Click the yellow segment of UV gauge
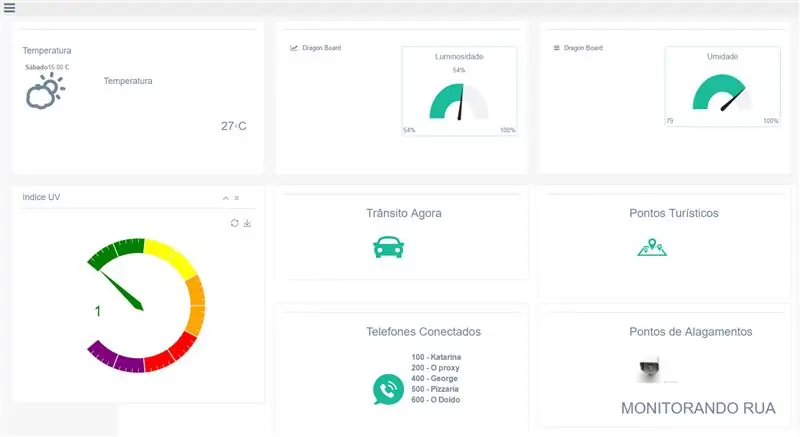 [x=169, y=258]
